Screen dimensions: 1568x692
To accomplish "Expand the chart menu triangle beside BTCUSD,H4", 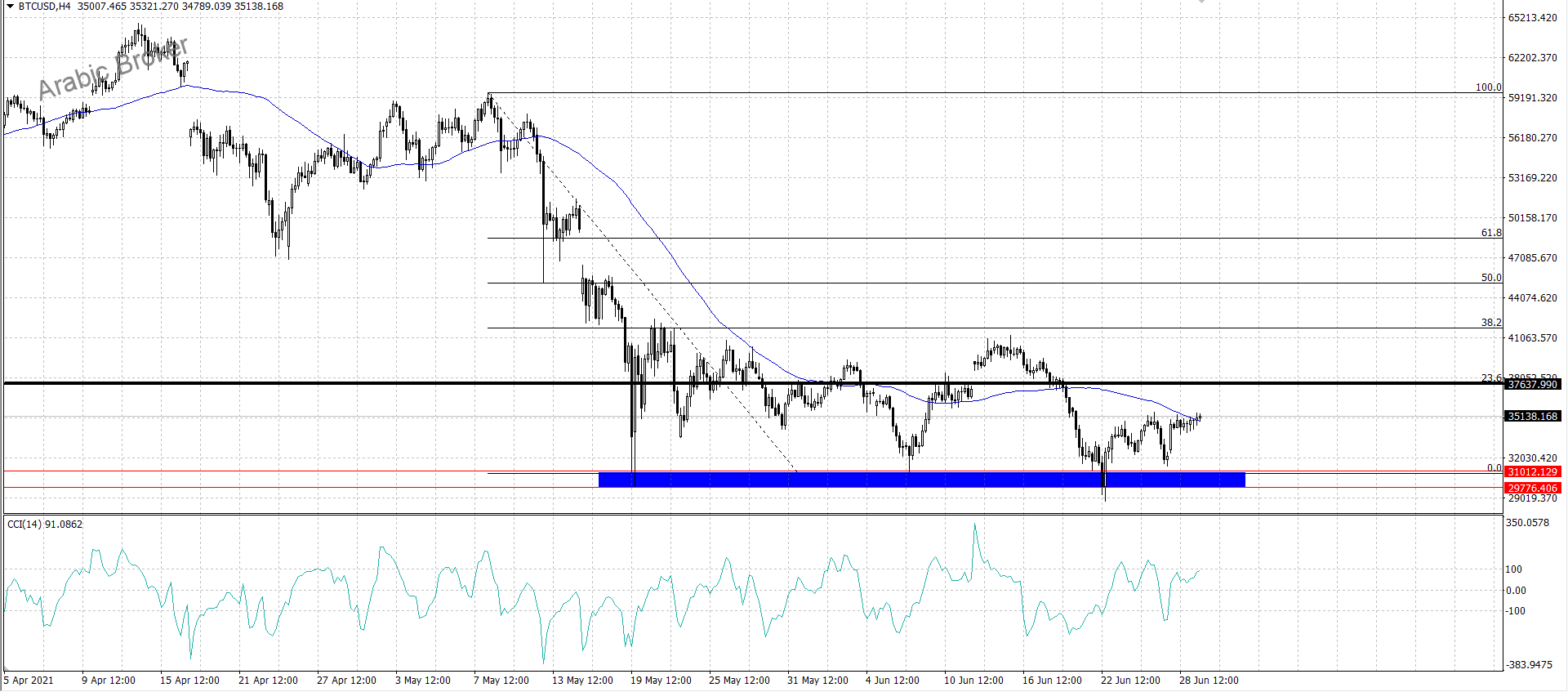I will 10,6.
